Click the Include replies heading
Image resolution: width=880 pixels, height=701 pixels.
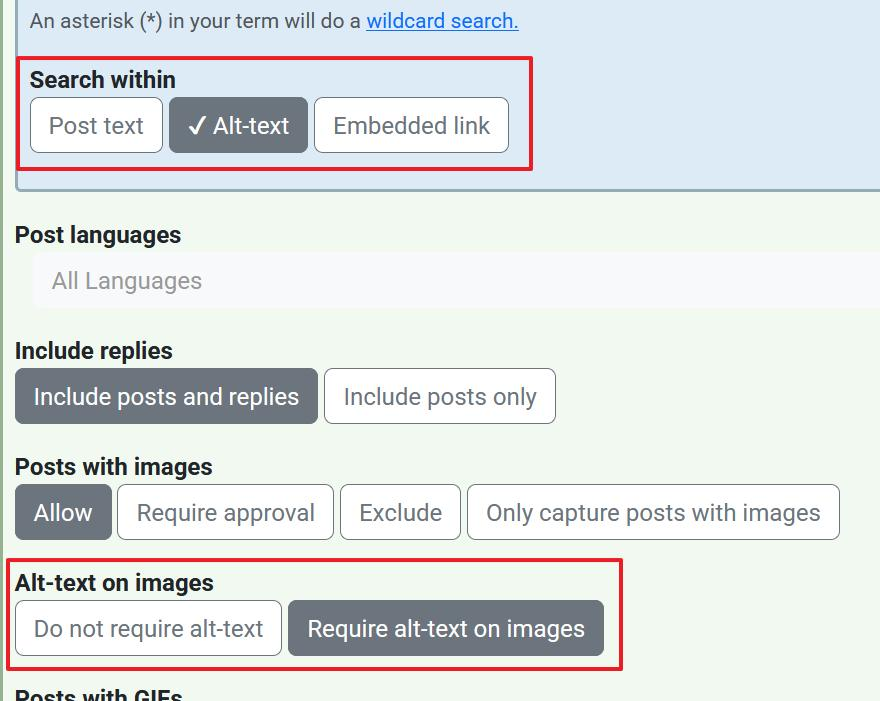94,351
